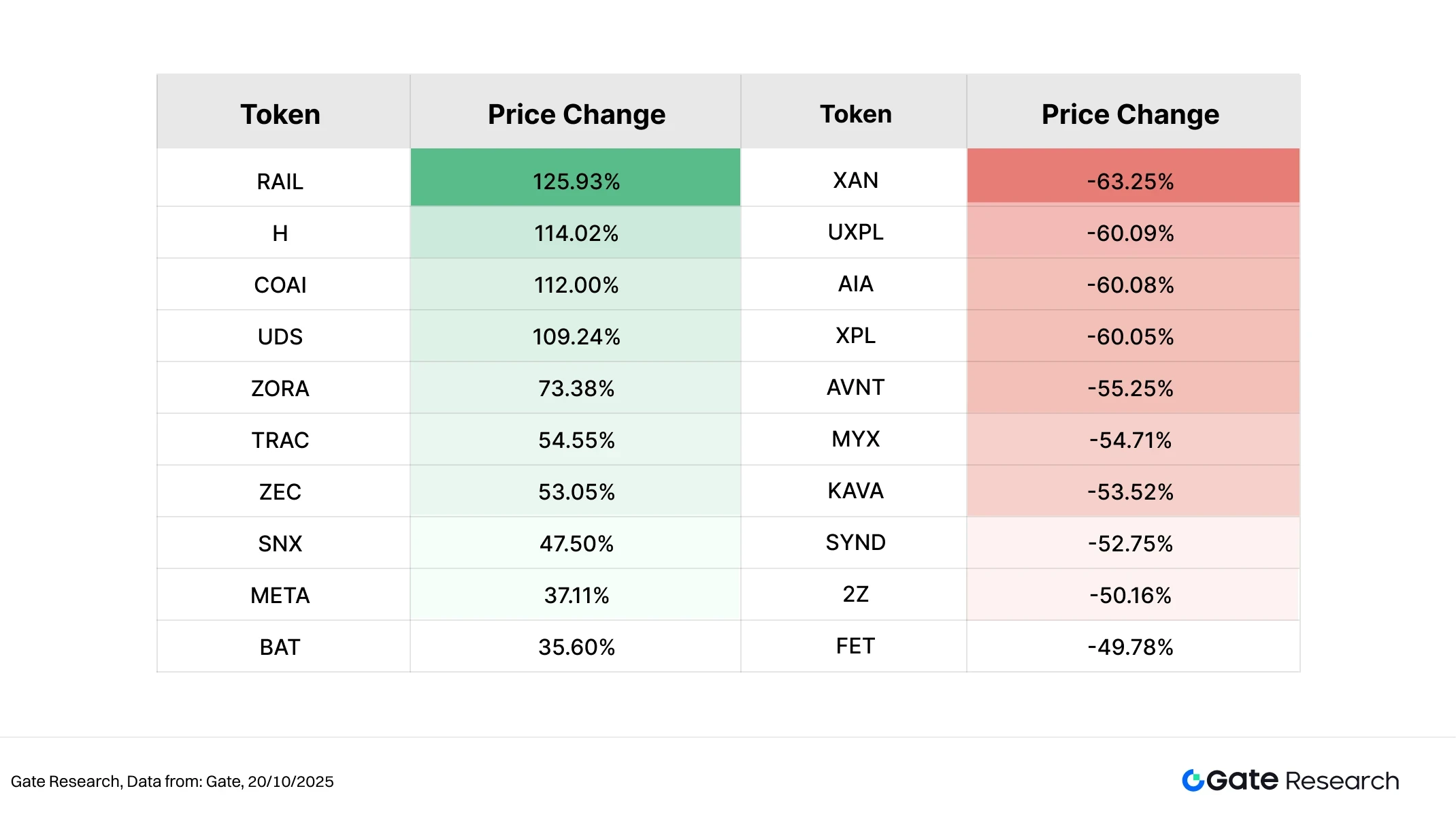This screenshot has height=825, width=1456.
Task: Select the UXPL token cell
Action: point(855,232)
